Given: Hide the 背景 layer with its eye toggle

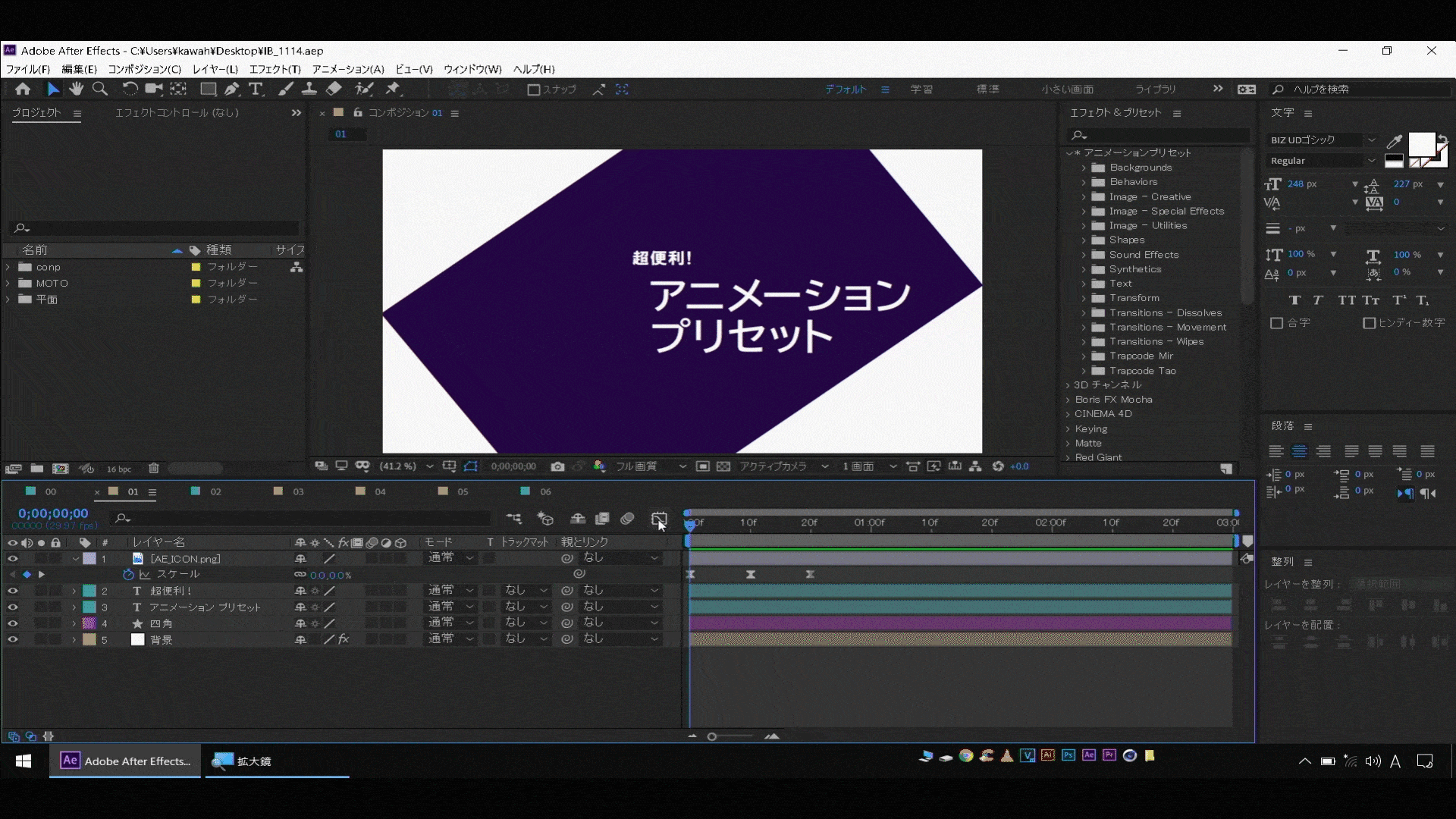Looking at the screenshot, I should pos(12,639).
